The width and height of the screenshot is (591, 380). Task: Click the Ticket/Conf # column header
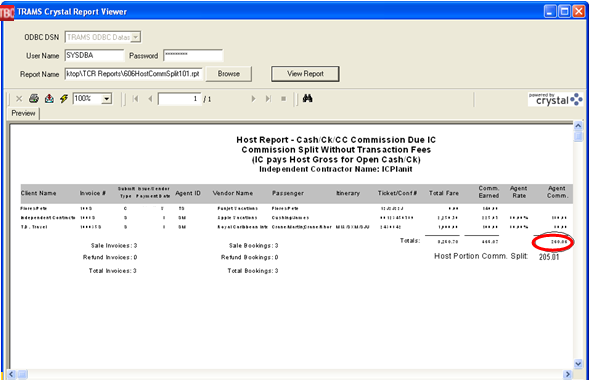(398, 193)
